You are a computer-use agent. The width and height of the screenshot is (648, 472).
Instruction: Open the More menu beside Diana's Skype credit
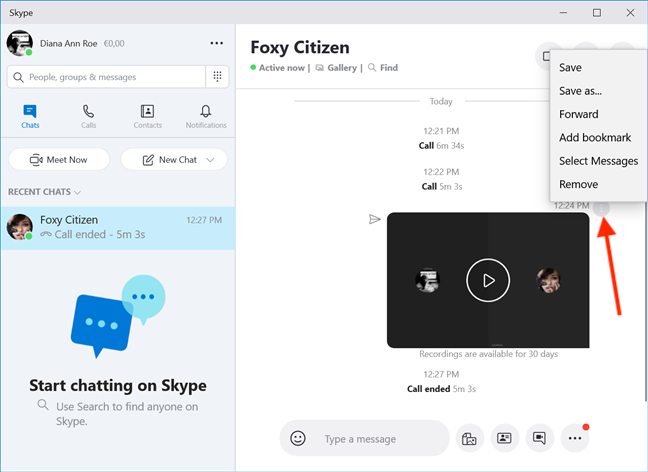pos(217,43)
